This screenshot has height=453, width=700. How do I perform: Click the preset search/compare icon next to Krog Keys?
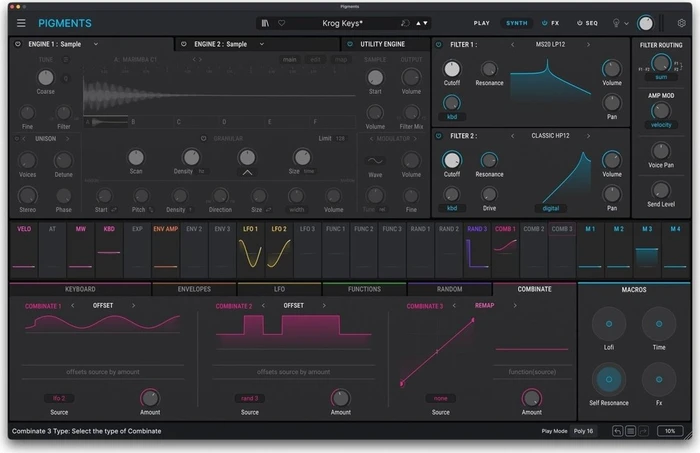(405, 23)
